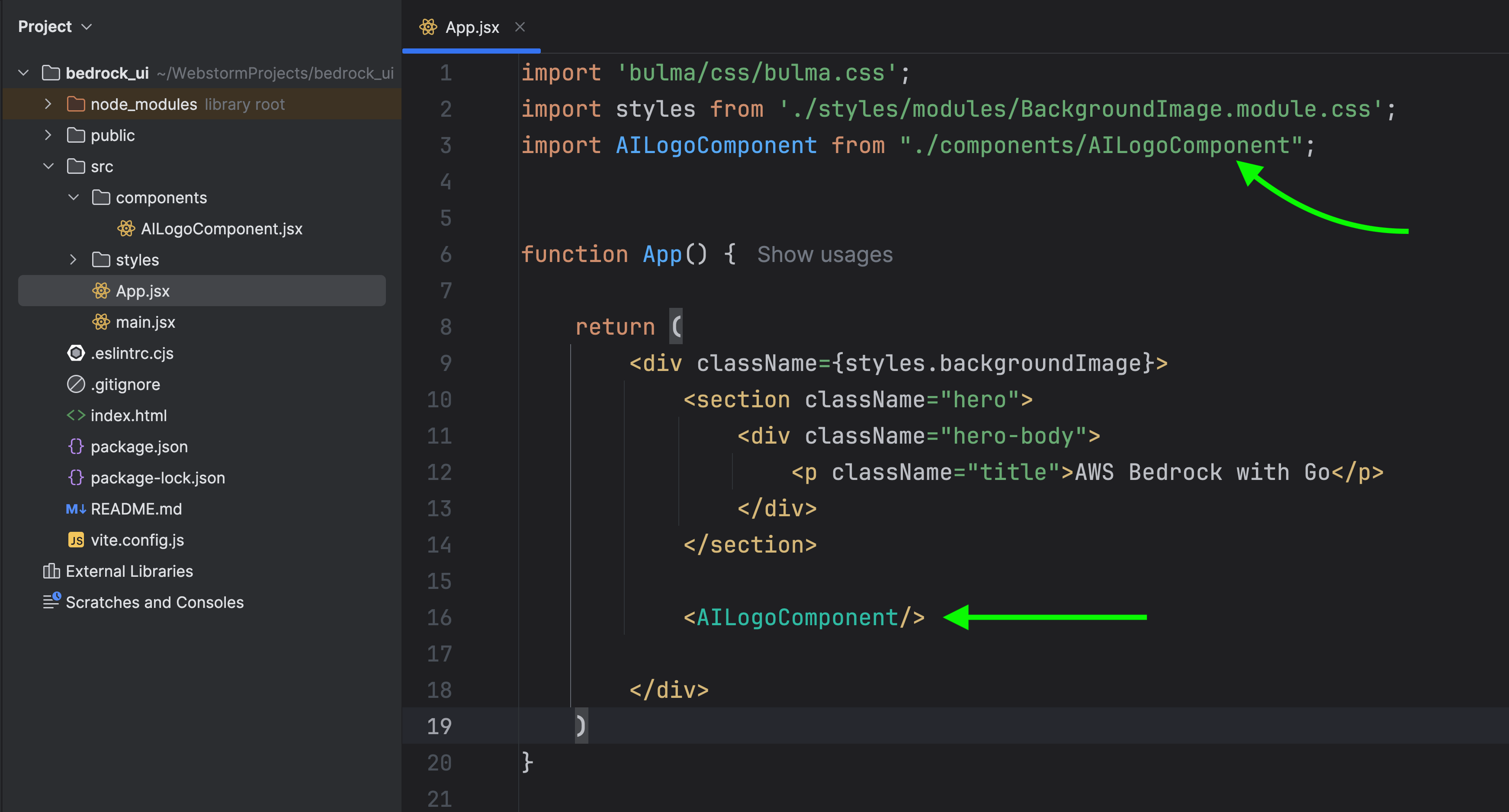This screenshot has height=812, width=1509.
Task: Click the .gitignore file icon
Action: click(x=76, y=384)
